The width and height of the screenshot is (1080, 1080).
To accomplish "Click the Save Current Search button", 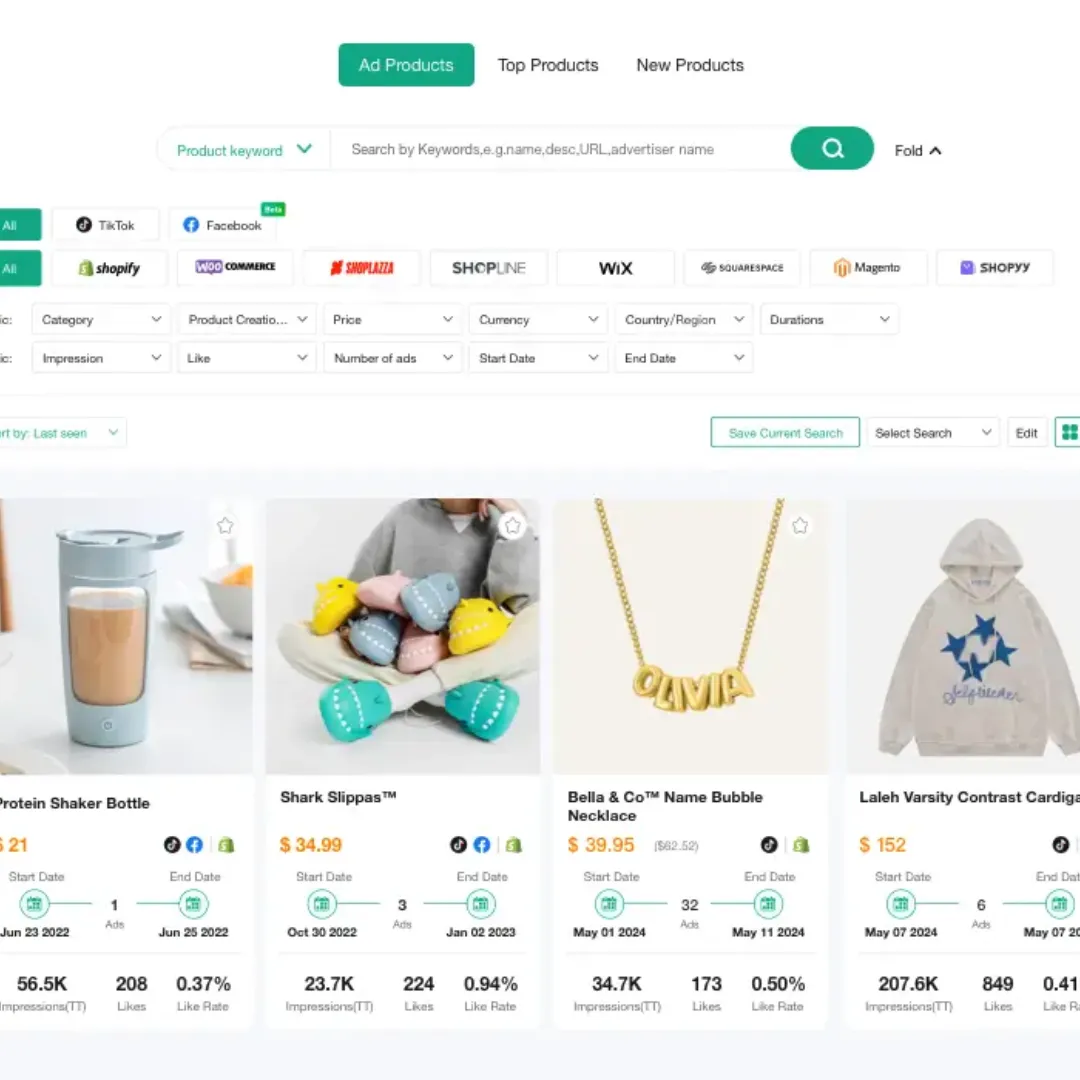I will [785, 433].
